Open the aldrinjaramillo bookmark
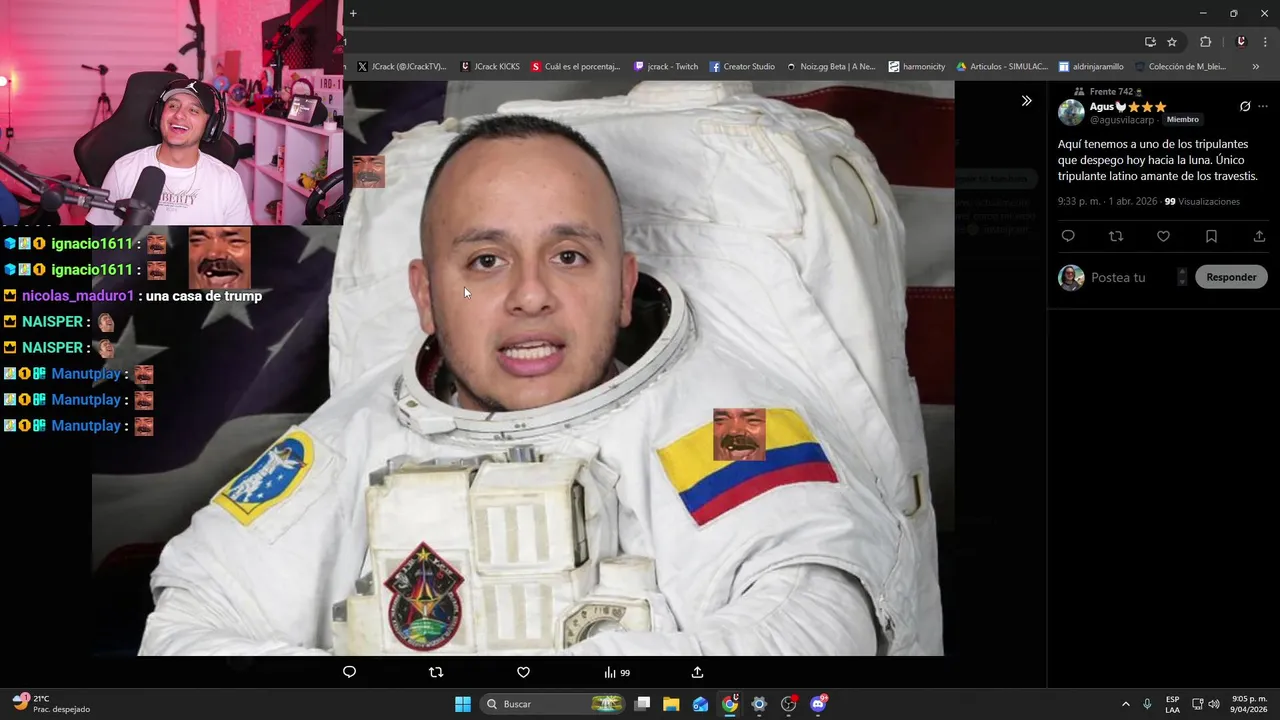The height and width of the screenshot is (720, 1280). coord(1091,67)
